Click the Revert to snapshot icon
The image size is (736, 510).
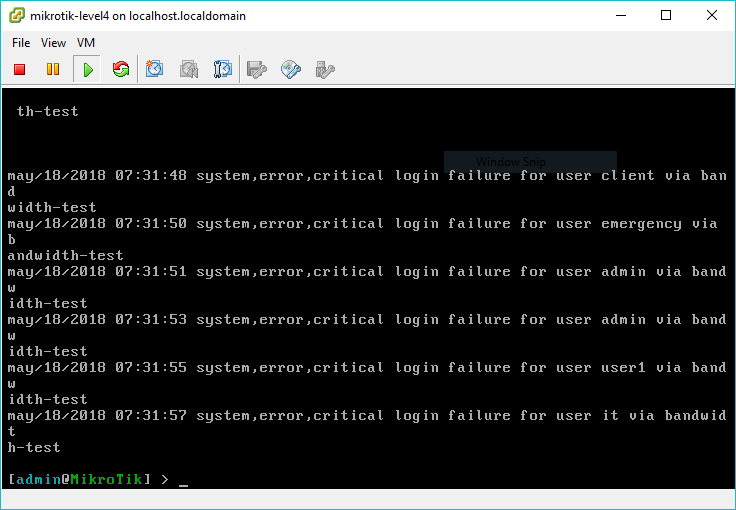pyautogui.click(x=189, y=69)
